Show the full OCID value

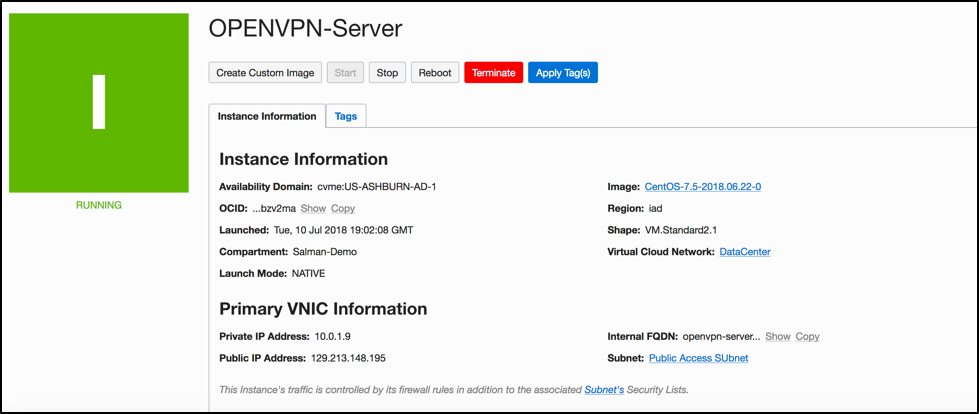pyautogui.click(x=313, y=208)
